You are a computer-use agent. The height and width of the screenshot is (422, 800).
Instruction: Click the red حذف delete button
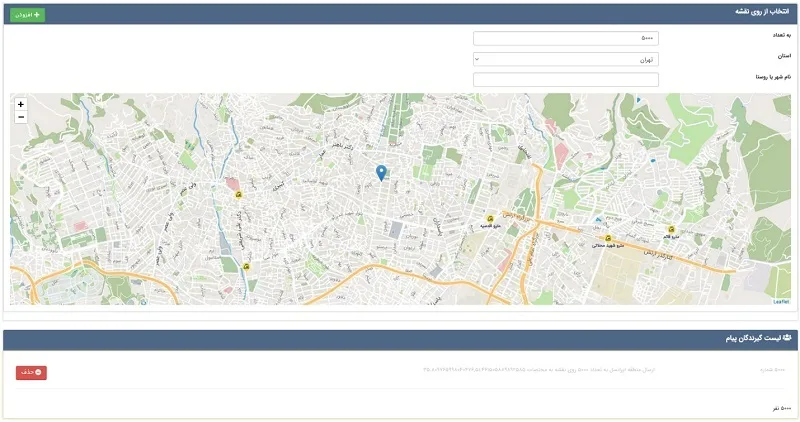coord(31,373)
